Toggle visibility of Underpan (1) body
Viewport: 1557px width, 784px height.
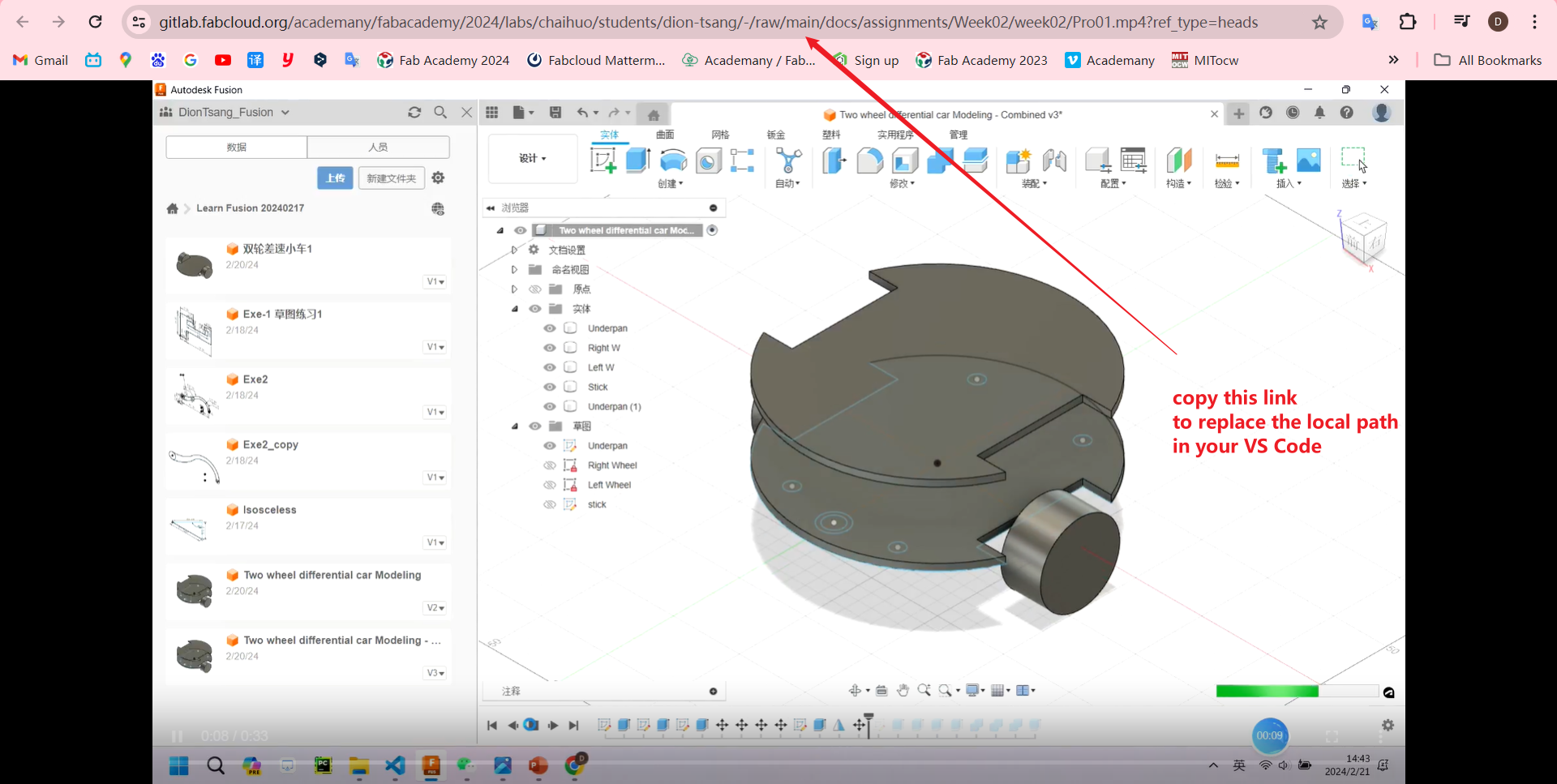(x=550, y=406)
